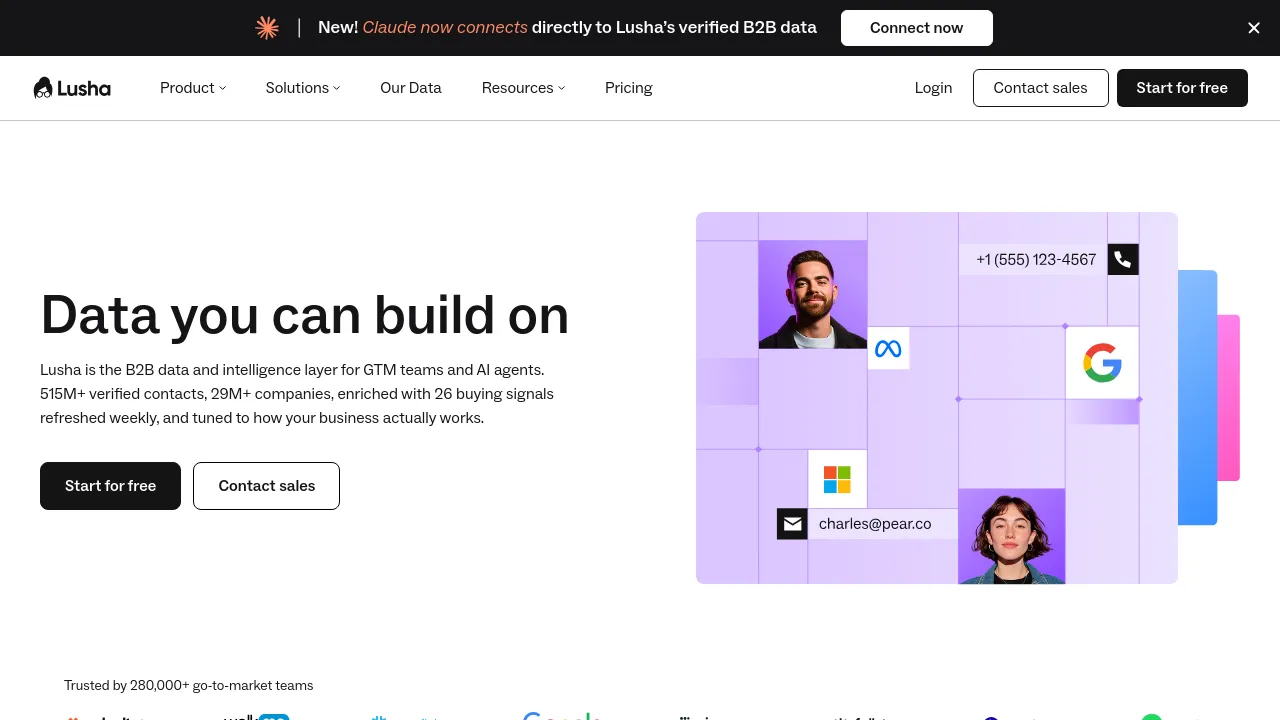Screen dimensions: 1280x720
Task: Click the Connect now button
Action: click(917, 28)
